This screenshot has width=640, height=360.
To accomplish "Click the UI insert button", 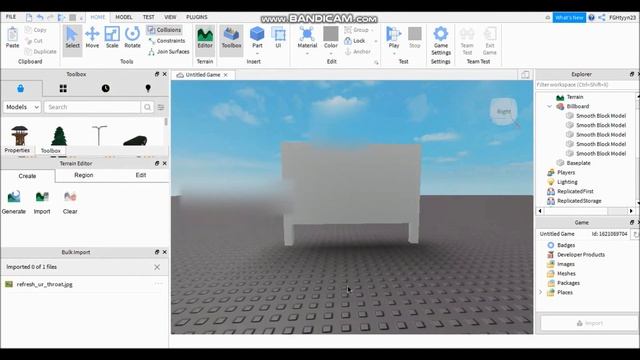I will [x=278, y=38].
